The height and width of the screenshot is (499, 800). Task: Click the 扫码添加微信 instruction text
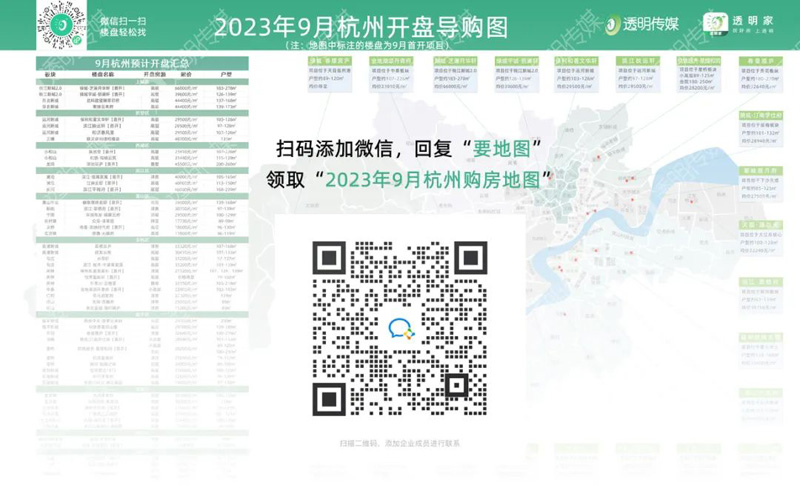pos(335,148)
